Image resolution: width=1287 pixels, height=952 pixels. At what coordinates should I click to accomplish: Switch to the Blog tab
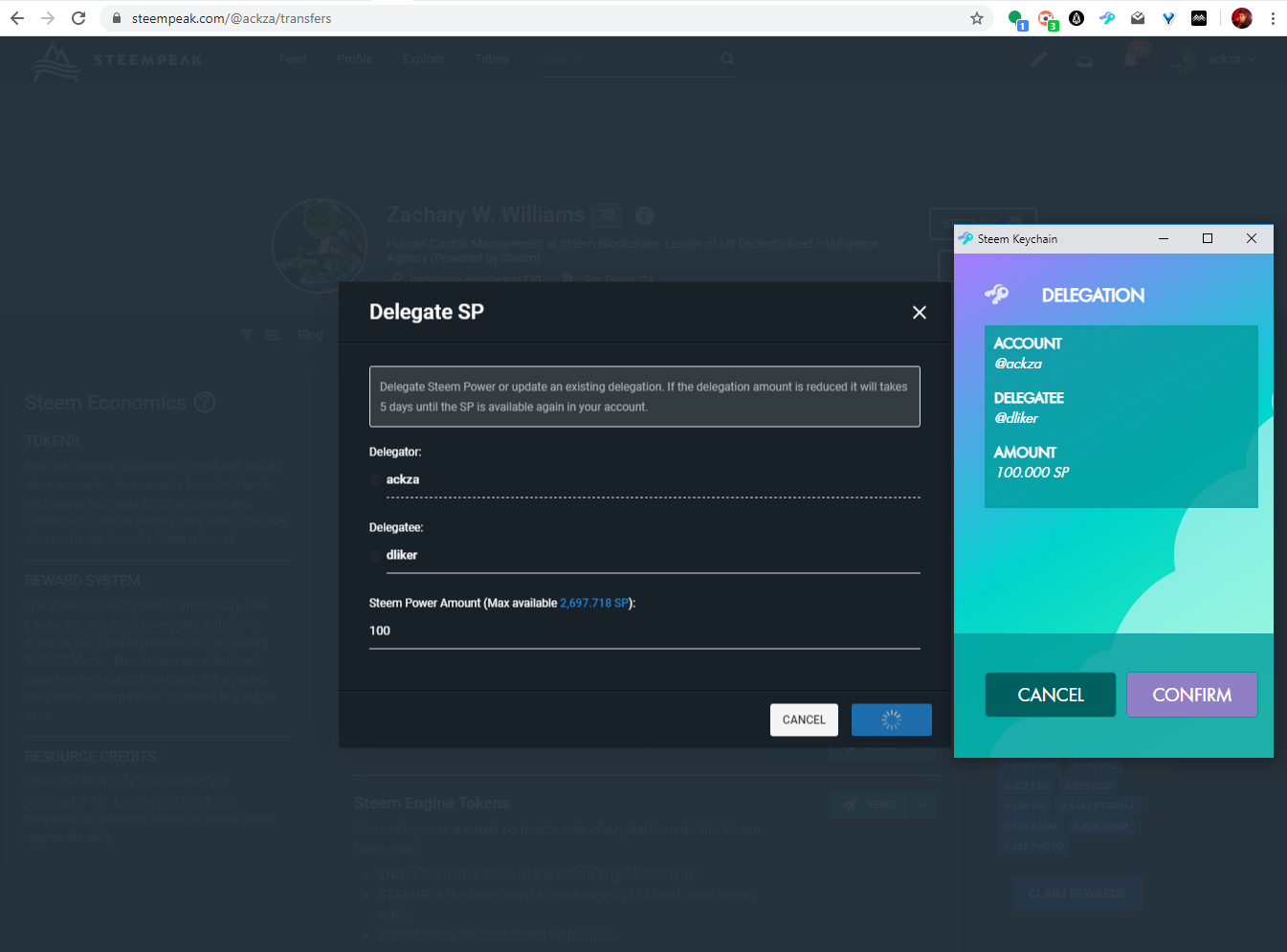(x=310, y=335)
